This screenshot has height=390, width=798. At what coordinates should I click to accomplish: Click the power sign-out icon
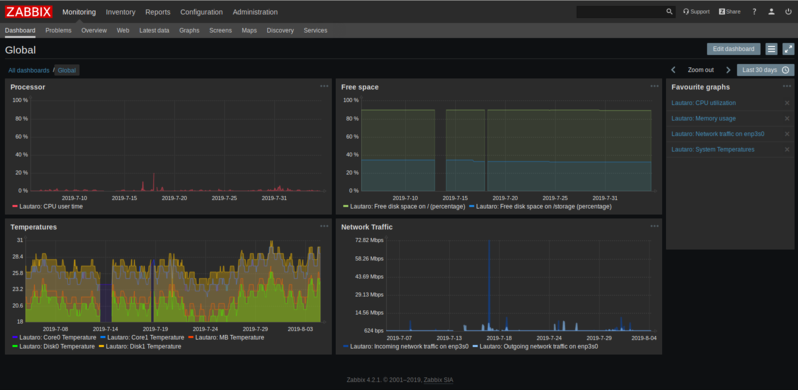[788, 12]
